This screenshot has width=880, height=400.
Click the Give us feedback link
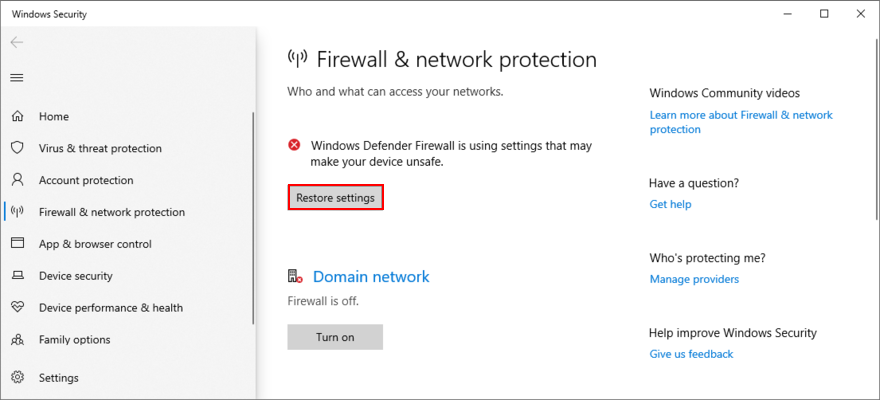(x=691, y=354)
